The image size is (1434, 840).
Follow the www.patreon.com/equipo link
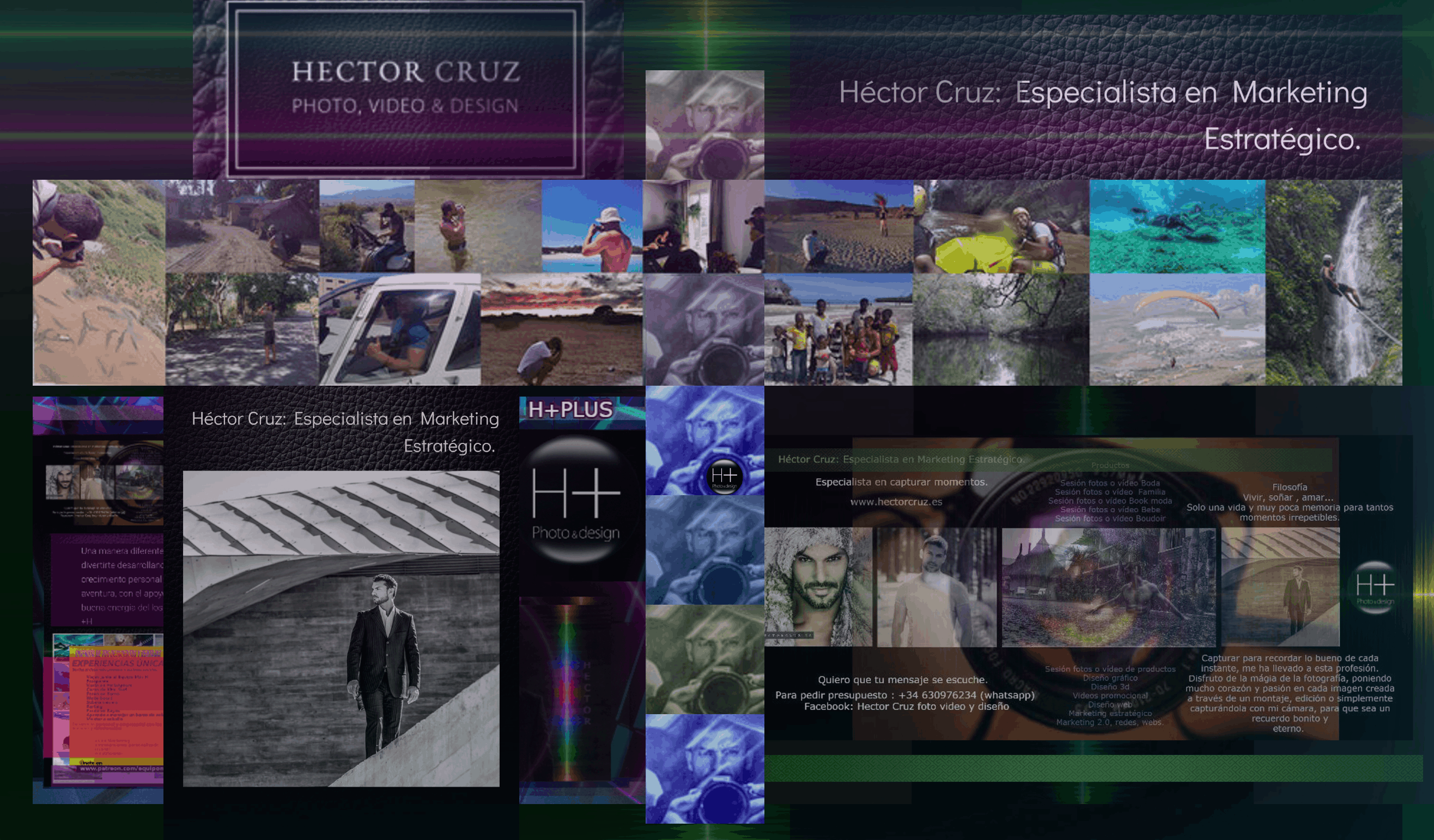coord(121,768)
